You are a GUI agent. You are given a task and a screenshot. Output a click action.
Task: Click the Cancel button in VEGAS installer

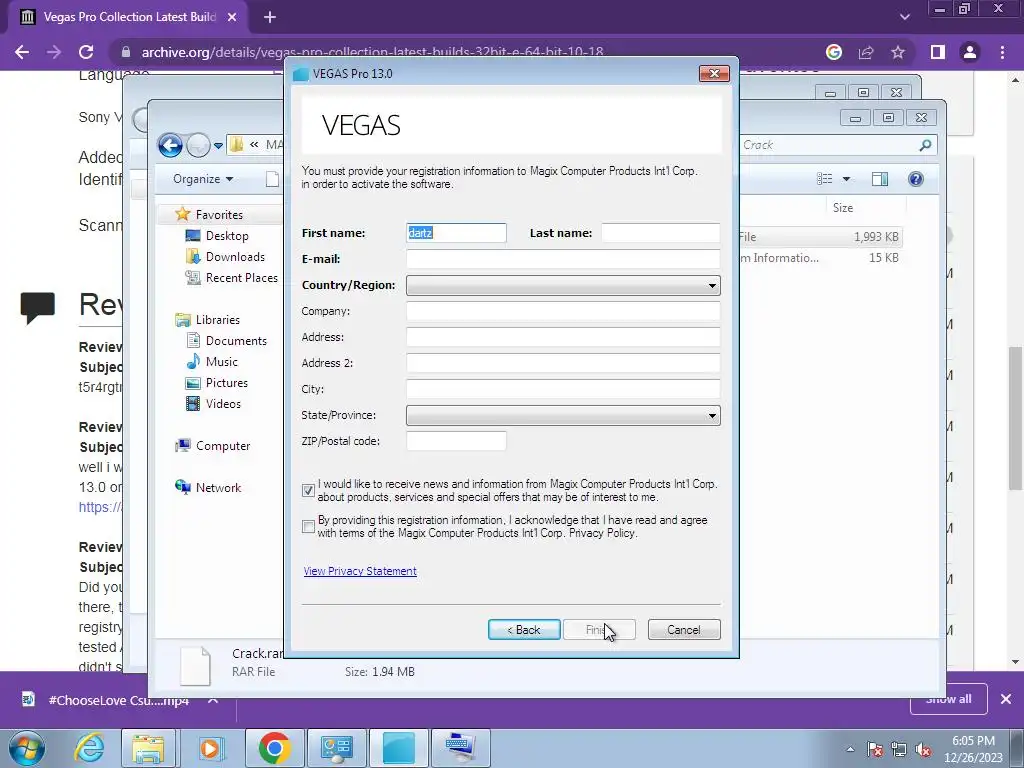684,630
